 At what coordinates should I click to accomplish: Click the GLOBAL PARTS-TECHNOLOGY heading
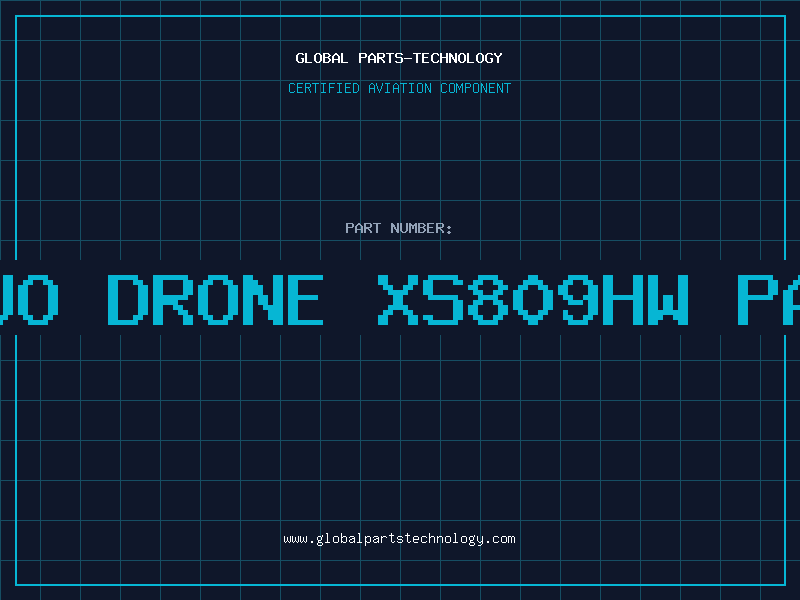[x=399, y=58]
